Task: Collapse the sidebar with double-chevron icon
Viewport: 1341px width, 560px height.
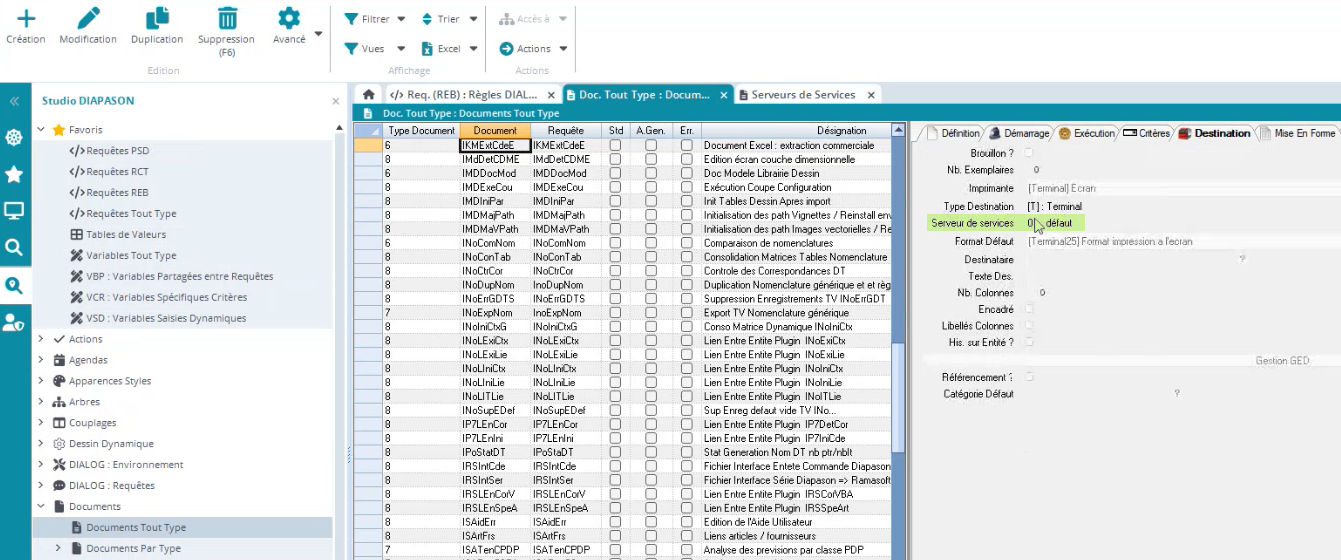Action: click(x=14, y=101)
